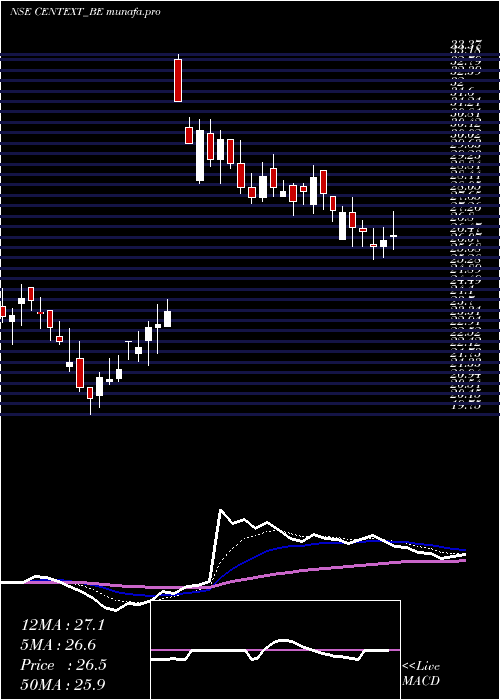Click the tall red gap-up candle at the price peak
This screenshot has height=700, width=500.
click(x=178, y=79)
